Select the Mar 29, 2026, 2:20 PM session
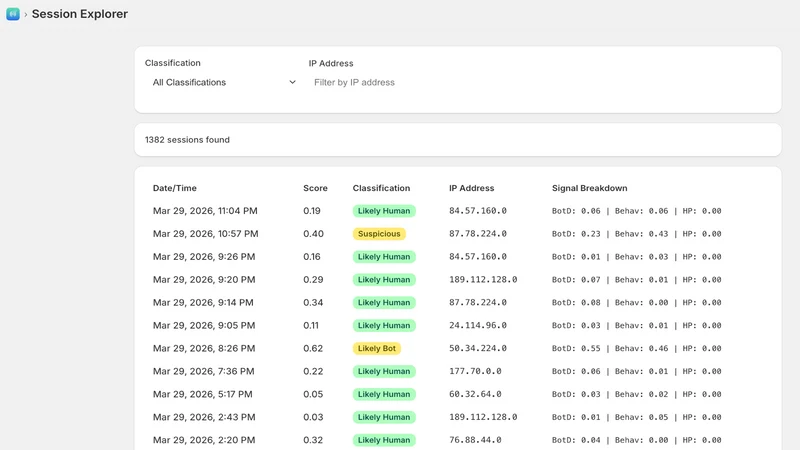800x450 pixels. click(x=458, y=440)
